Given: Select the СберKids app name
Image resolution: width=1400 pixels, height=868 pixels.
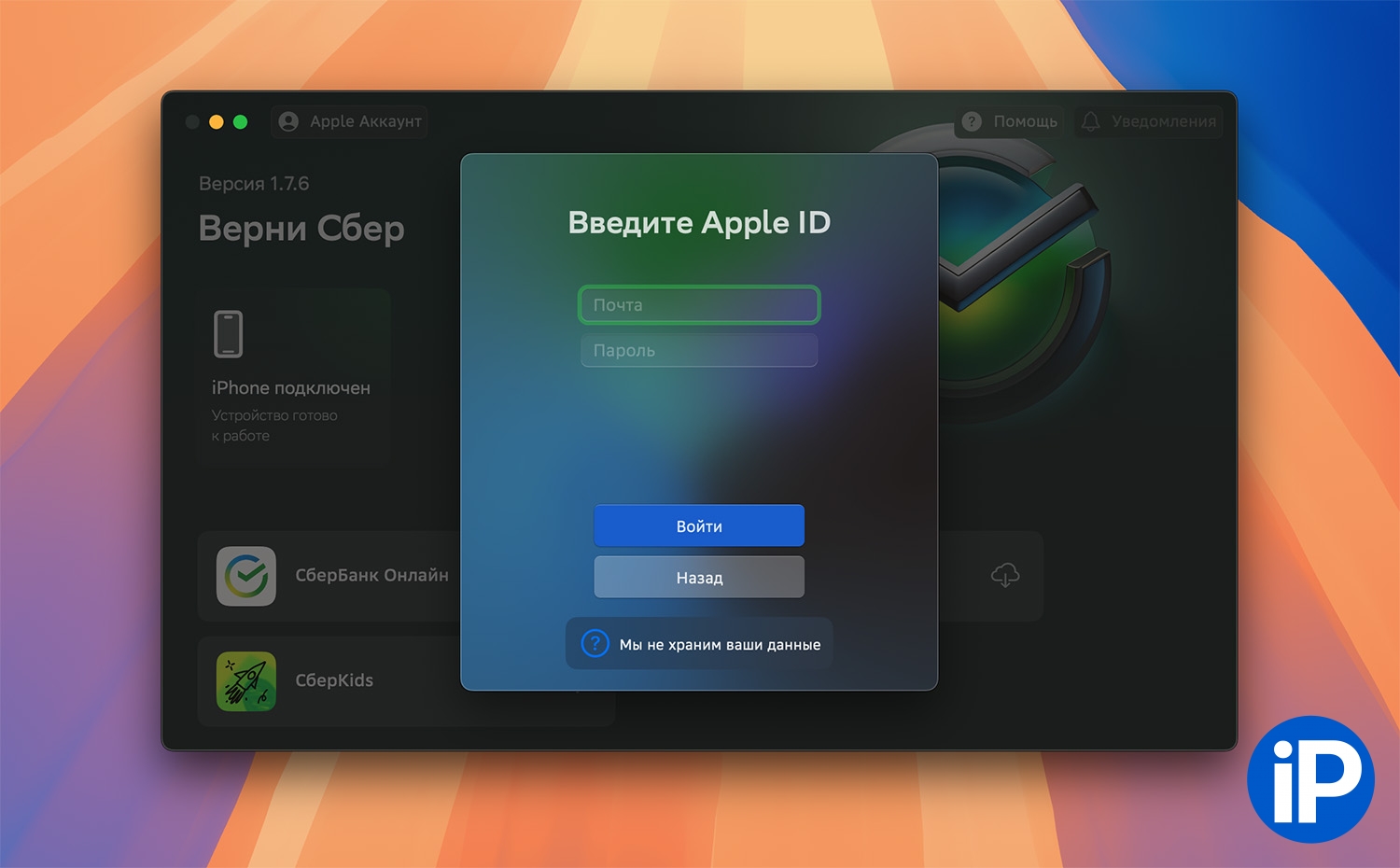Looking at the screenshot, I should tap(334, 680).
